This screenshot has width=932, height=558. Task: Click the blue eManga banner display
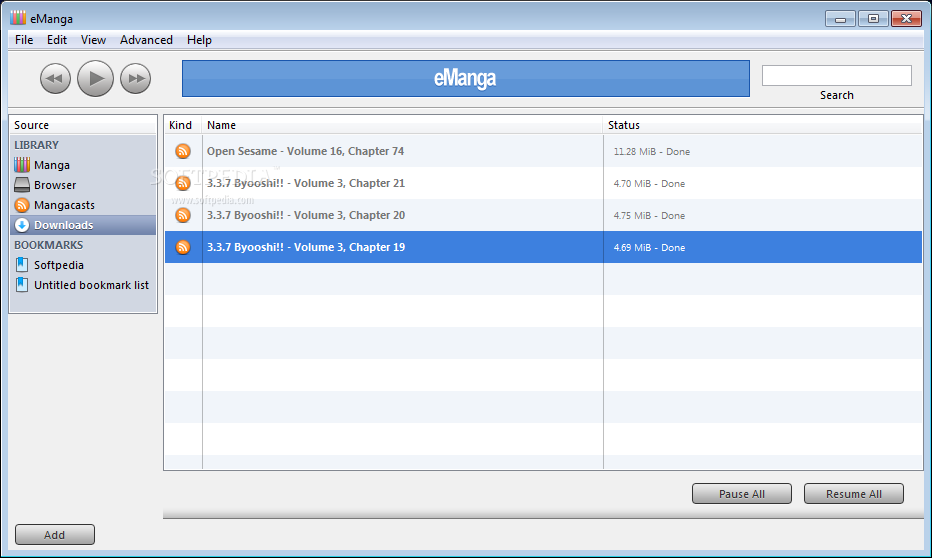tap(465, 78)
